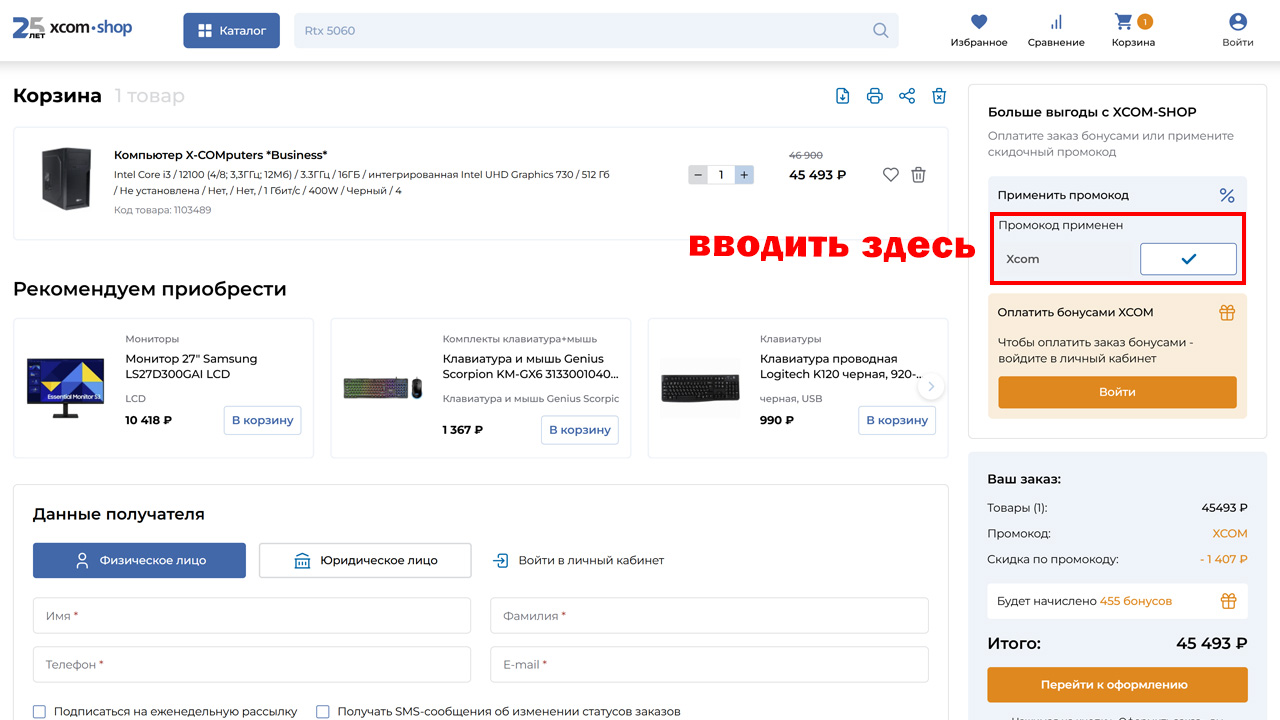
Task: Click the 45 493 ₽ item price
Action: [x=817, y=175]
